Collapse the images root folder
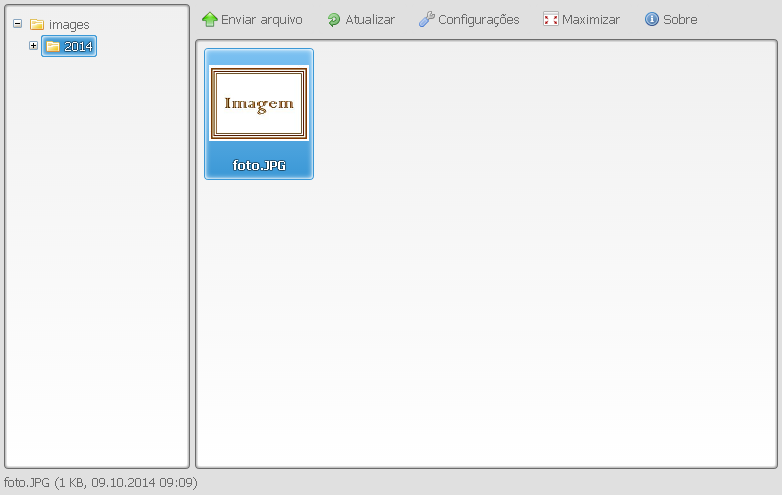Viewport: 782px width, 495px height. (17, 23)
